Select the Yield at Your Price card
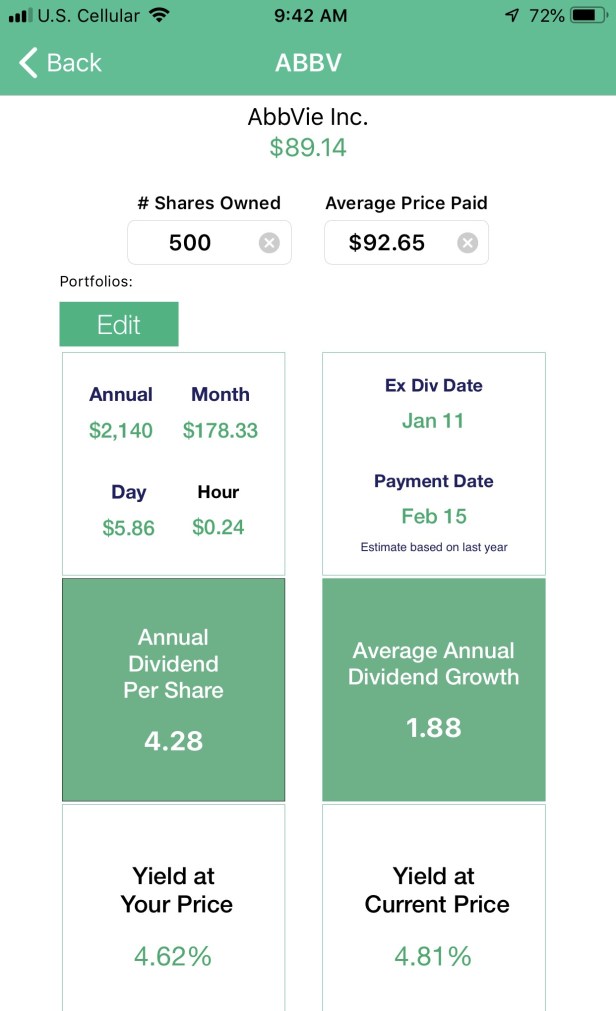The image size is (616, 1011). click(173, 906)
